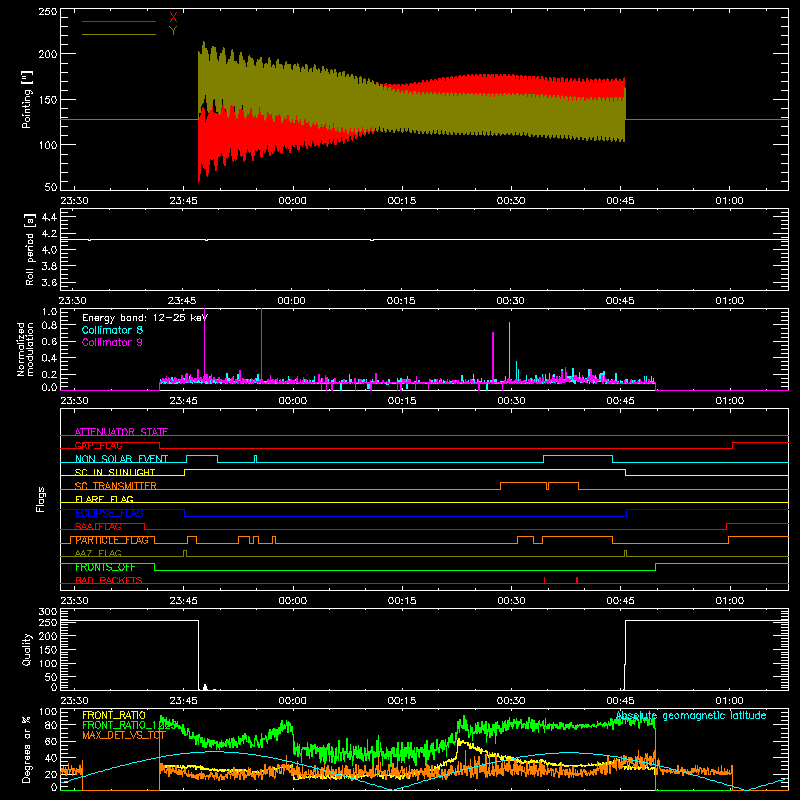Click the "Quality" axis title
This screenshot has width=800, height=800.
(27, 649)
